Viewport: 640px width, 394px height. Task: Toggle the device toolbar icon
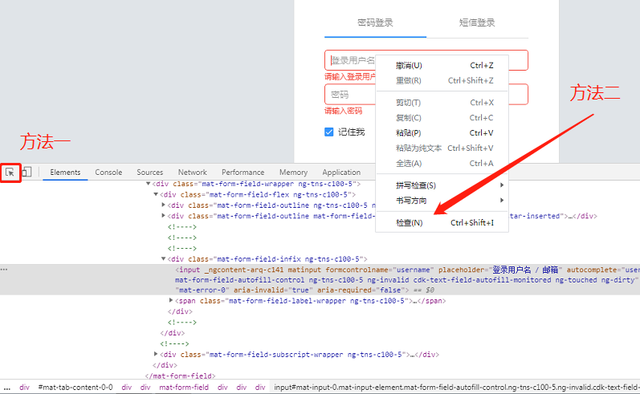pyautogui.click(x=27, y=172)
